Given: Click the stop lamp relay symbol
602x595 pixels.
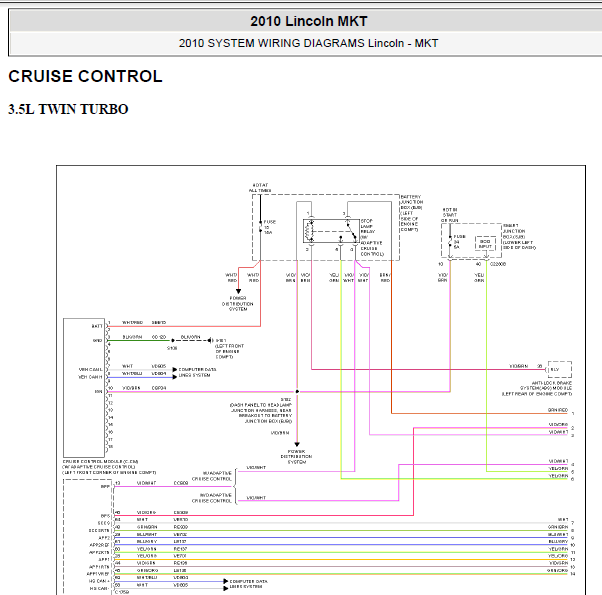Looking at the screenshot, I should 331,231.
